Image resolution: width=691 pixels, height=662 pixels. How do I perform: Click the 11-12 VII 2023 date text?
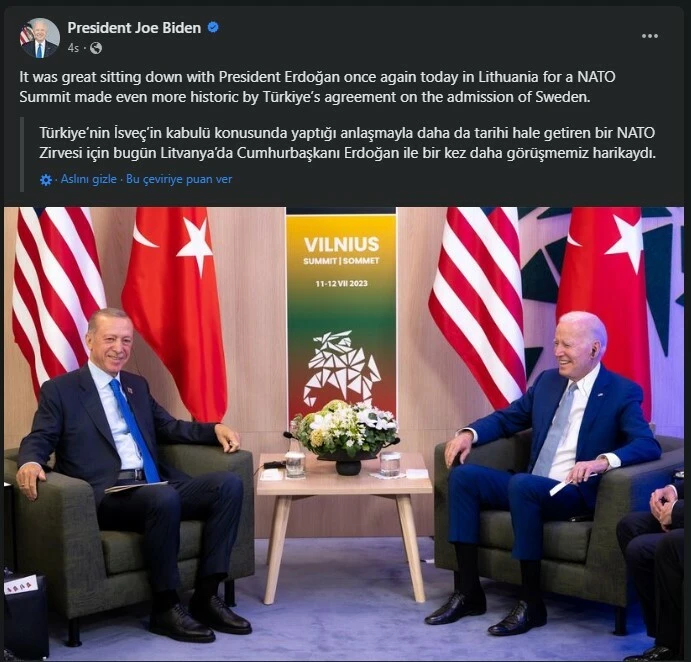pos(342,283)
